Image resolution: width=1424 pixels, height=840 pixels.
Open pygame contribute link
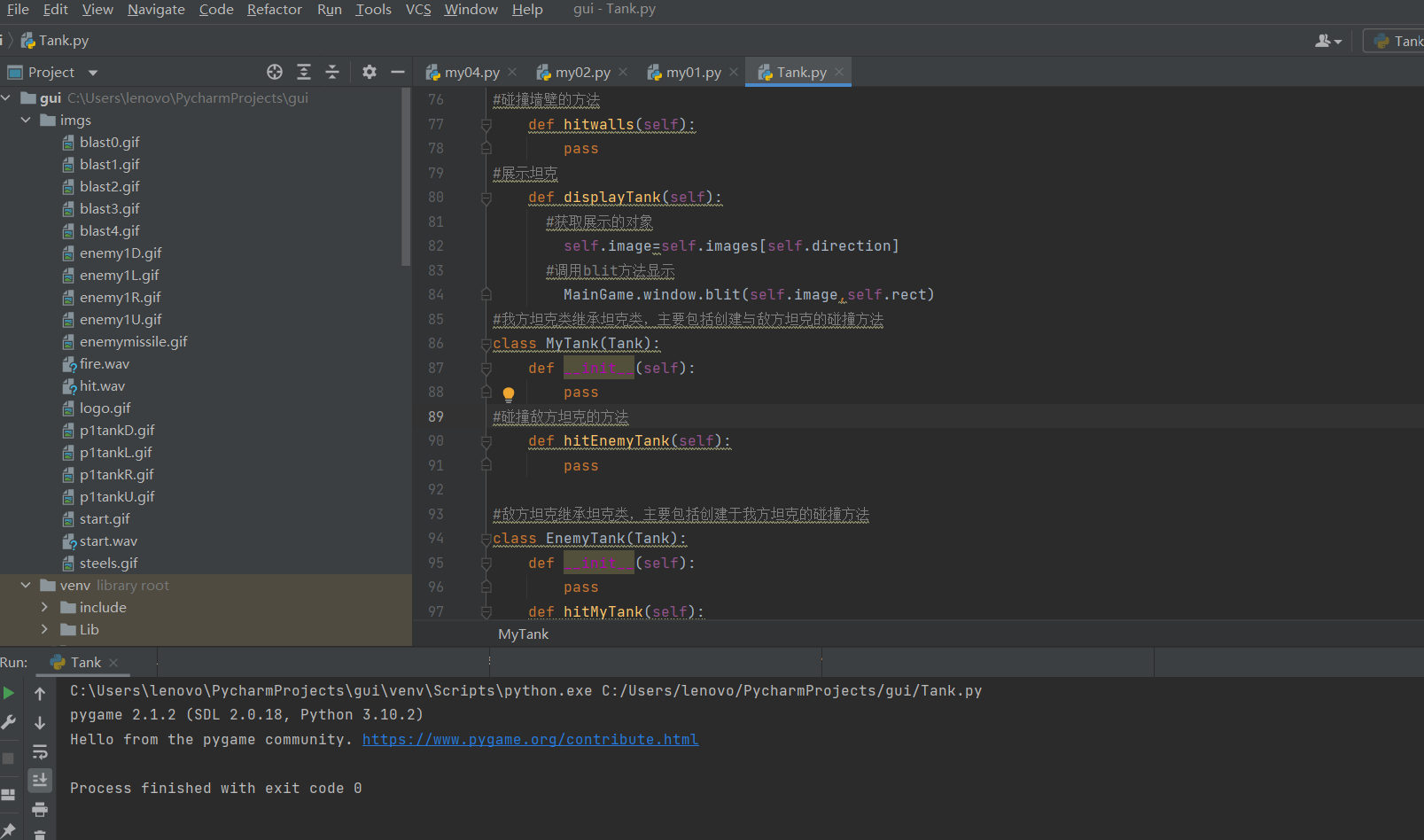click(530, 739)
